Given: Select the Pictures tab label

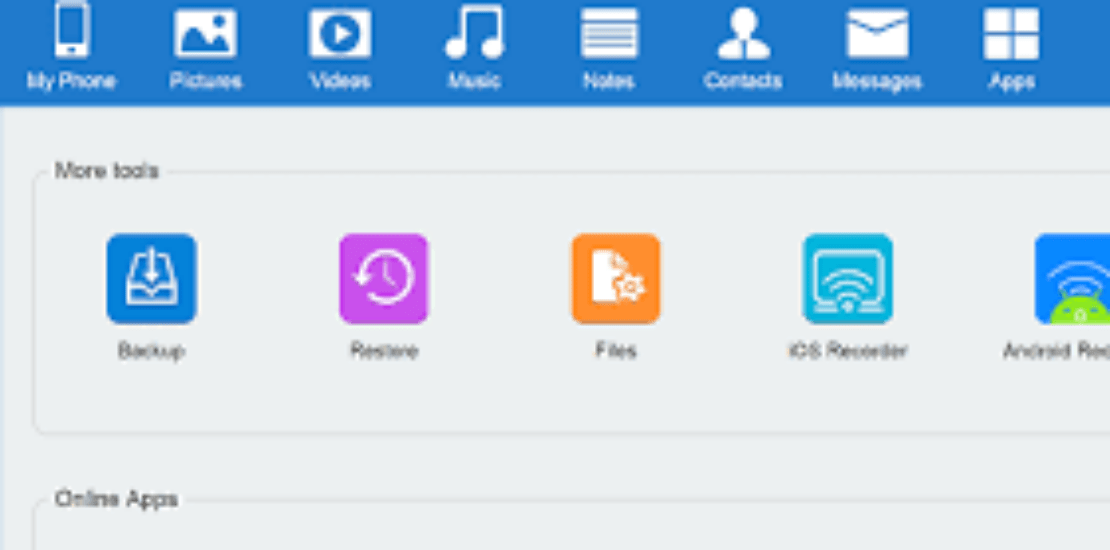Looking at the screenshot, I should (x=205, y=81).
